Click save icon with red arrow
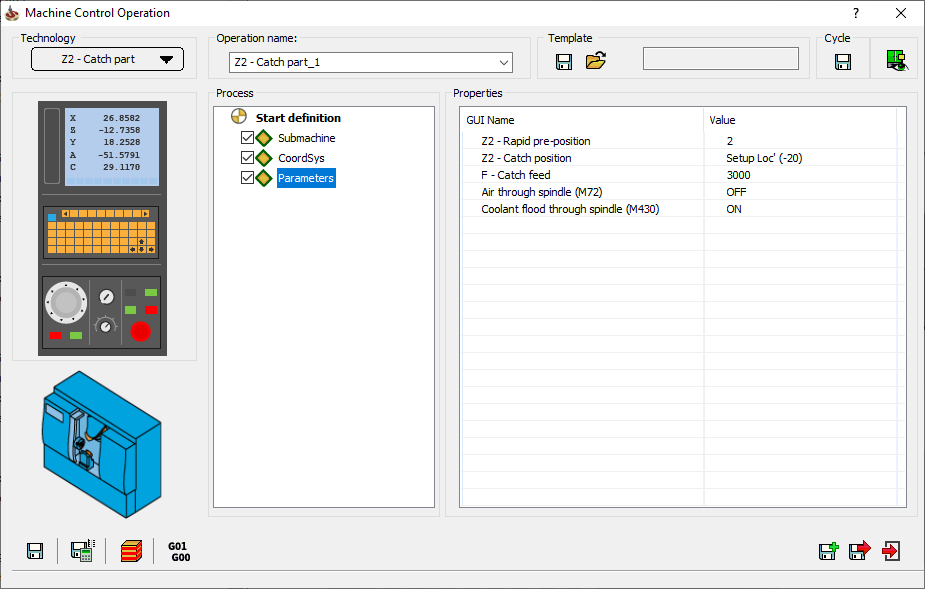The image size is (925, 589). tap(860, 551)
